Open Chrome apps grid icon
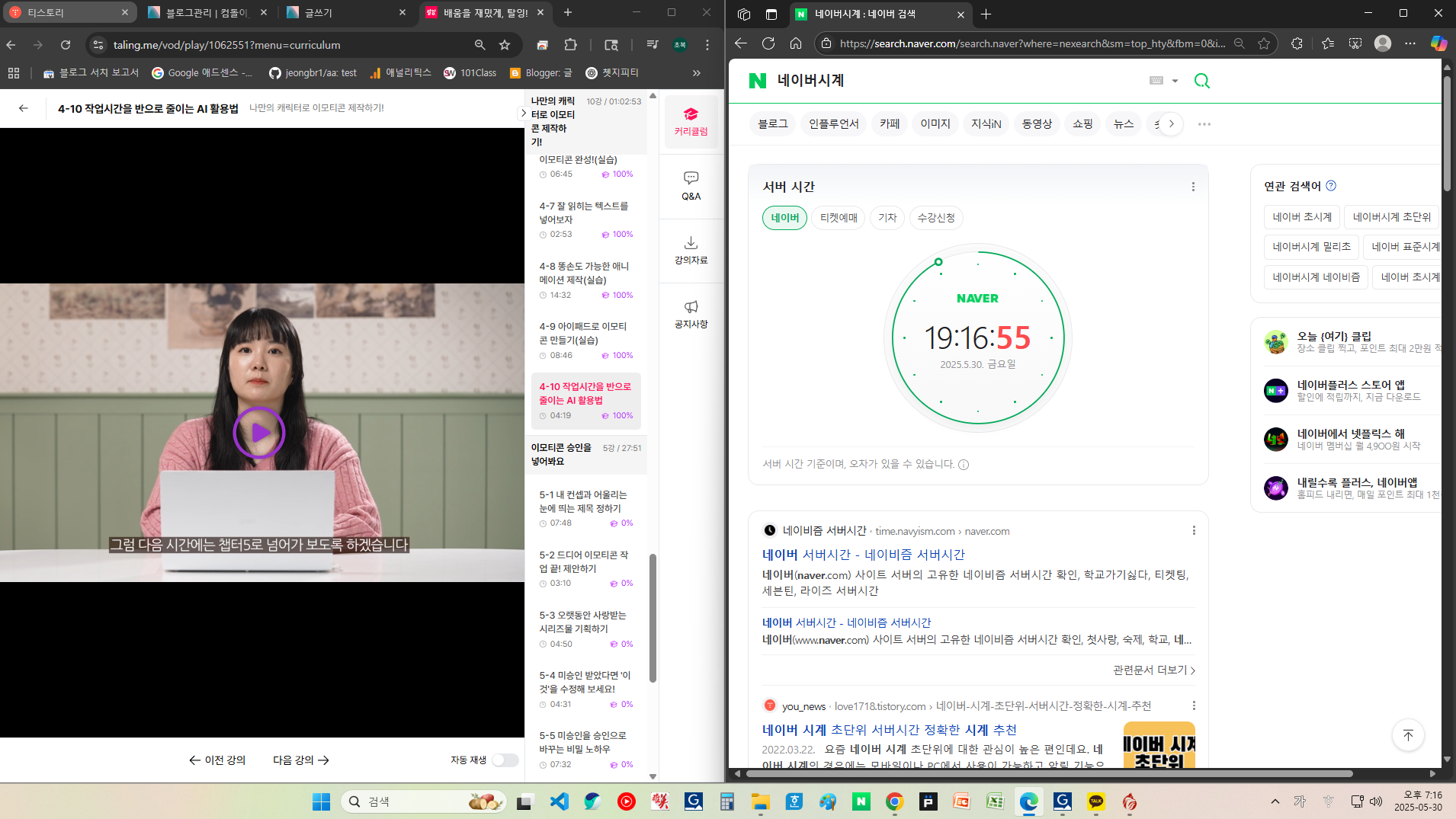1456x819 pixels. point(14,72)
